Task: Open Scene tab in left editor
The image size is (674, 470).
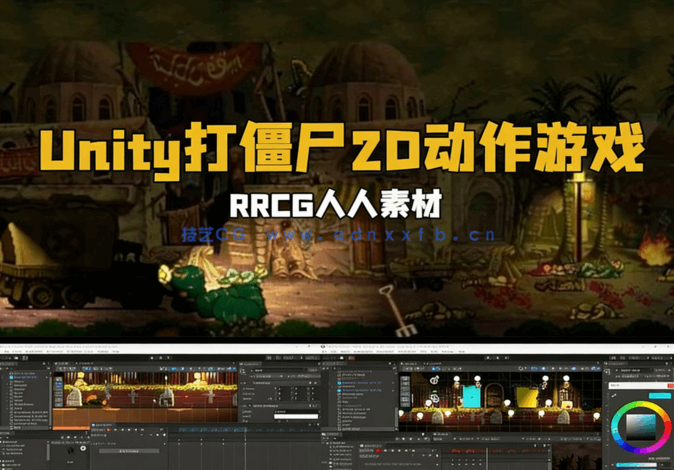Action: click(62, 363)
